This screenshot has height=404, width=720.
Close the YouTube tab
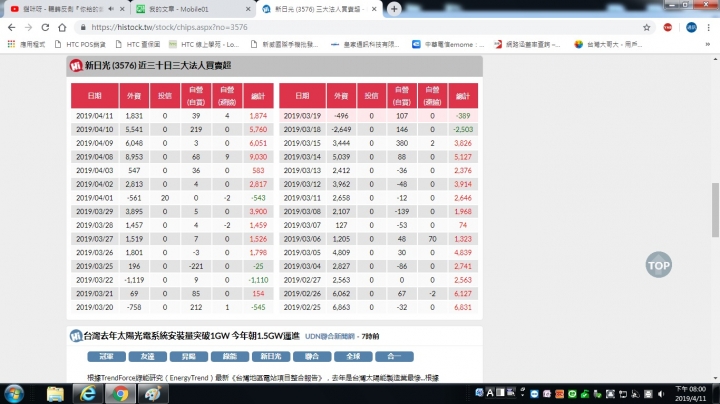tap(122, 9)
